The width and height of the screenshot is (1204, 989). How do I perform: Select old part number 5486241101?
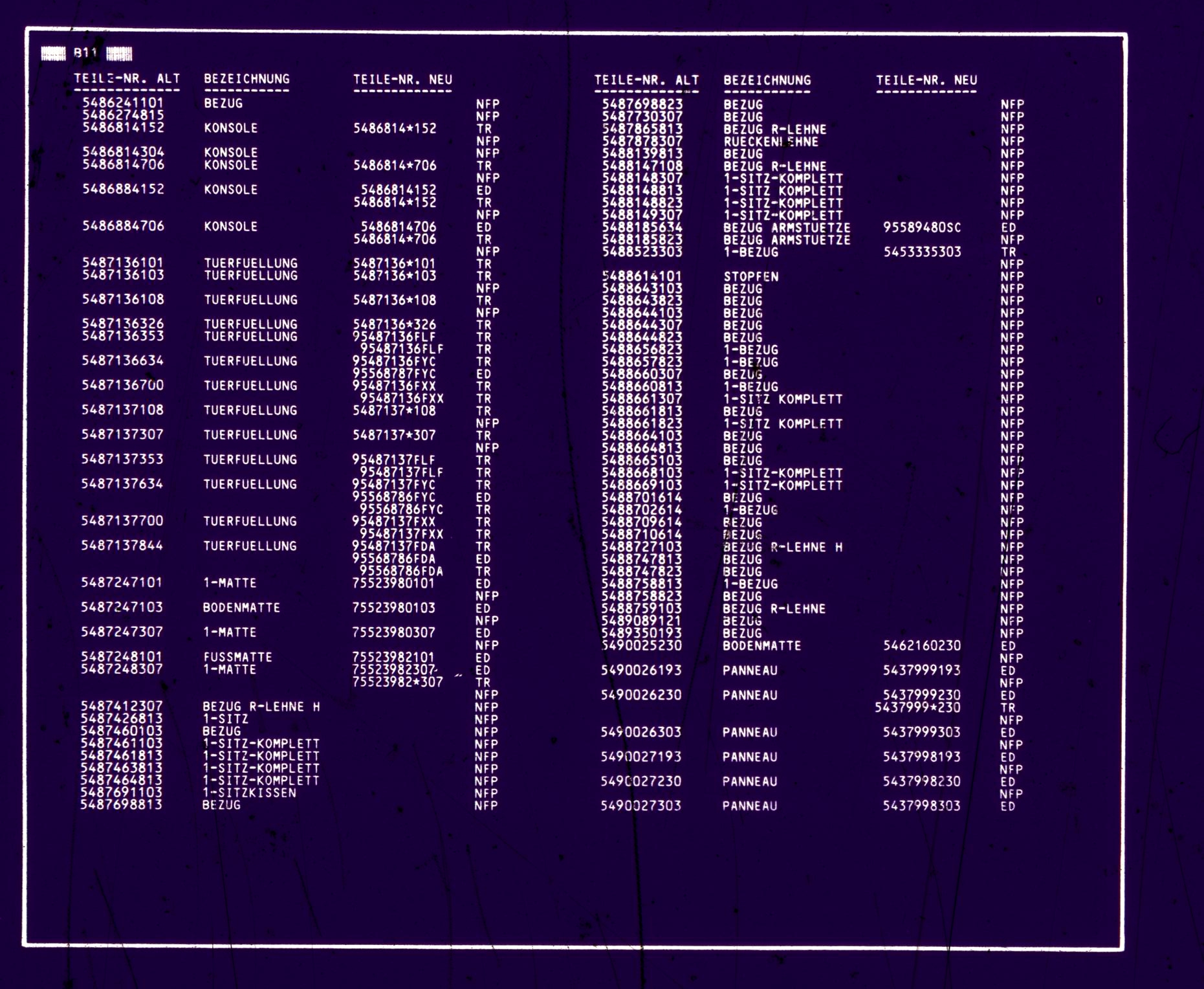(123, 103)
